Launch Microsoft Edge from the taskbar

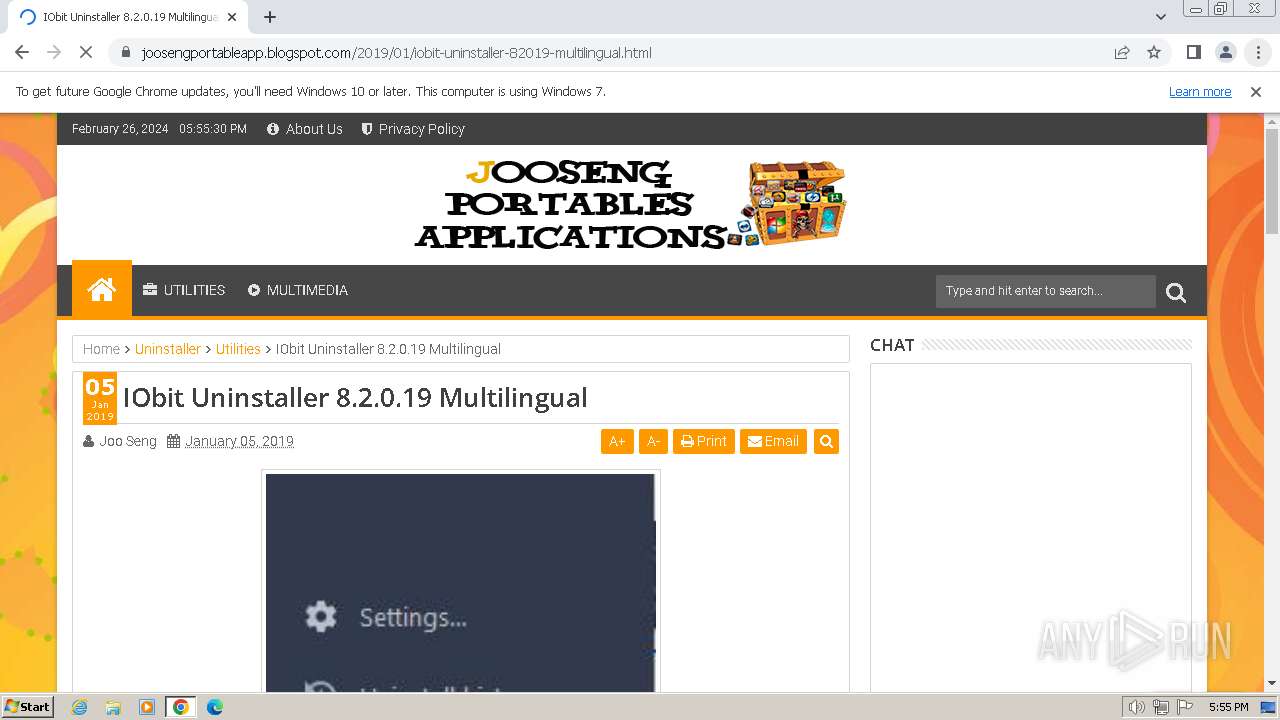point(215,707)
